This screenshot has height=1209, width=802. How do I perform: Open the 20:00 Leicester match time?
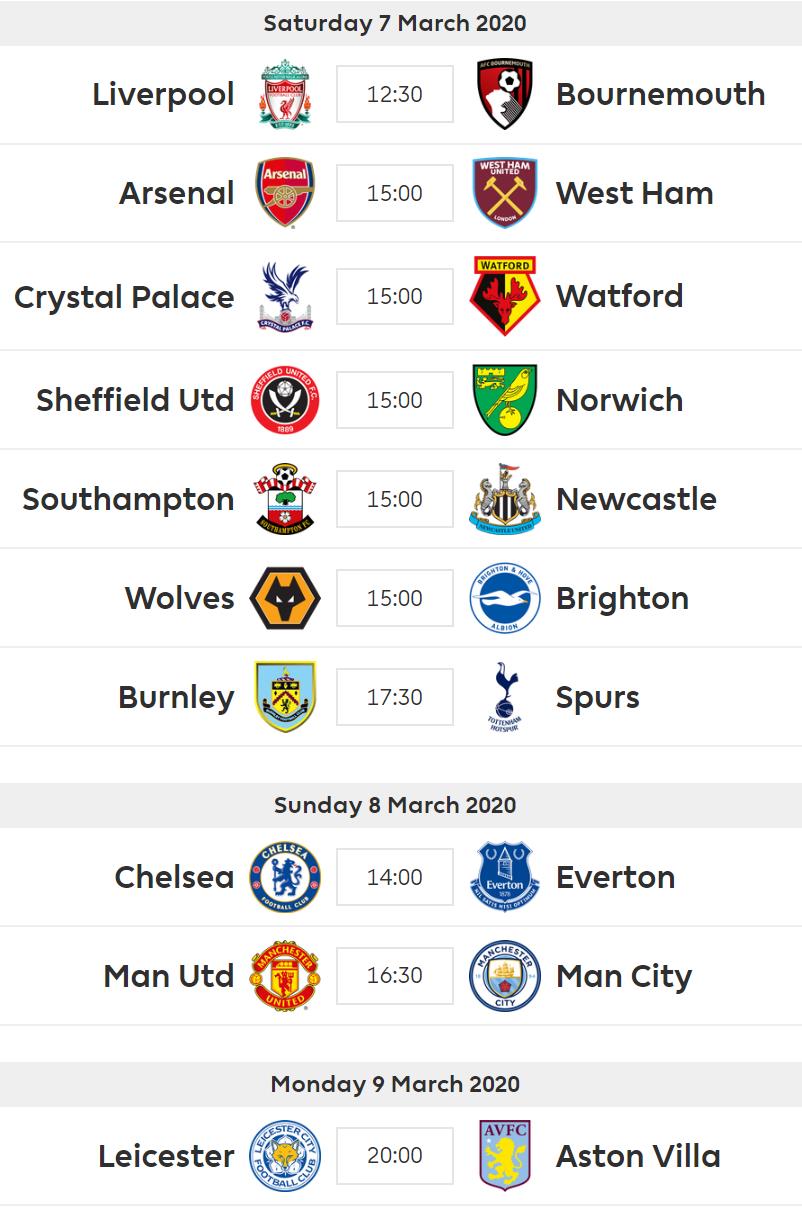[395, 1156]
